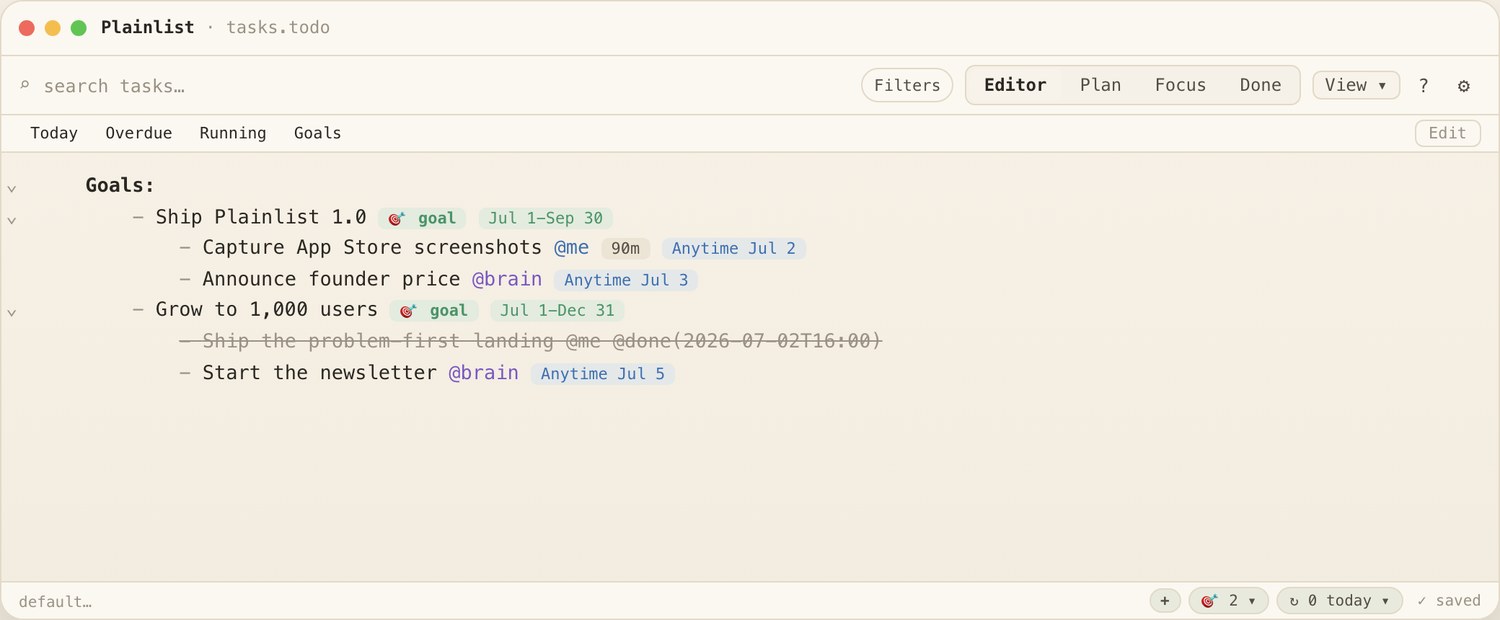Click the 'saved' status indicator

pyautogui.click(x=1448, y=601)
